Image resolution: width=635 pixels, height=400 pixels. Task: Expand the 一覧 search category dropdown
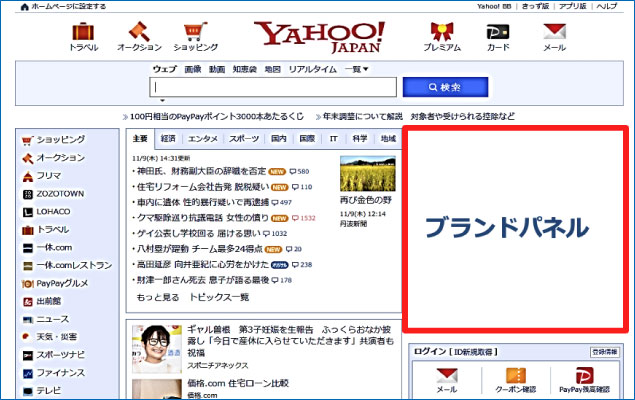pos(356,69)
